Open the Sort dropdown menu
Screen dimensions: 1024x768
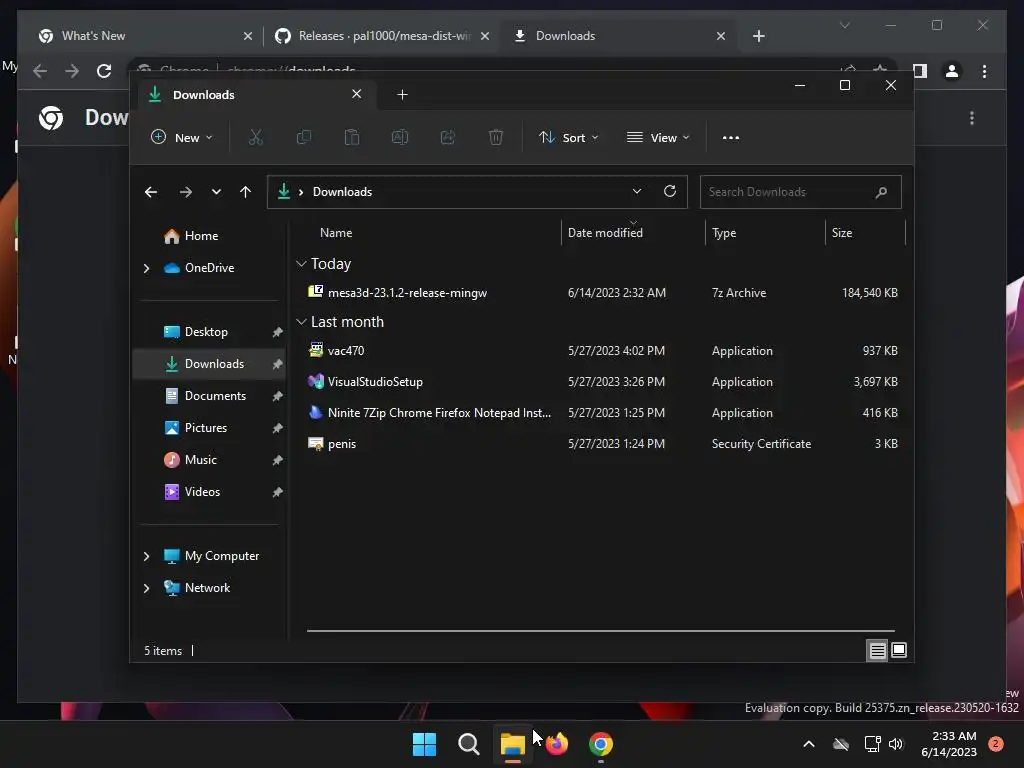569,138
